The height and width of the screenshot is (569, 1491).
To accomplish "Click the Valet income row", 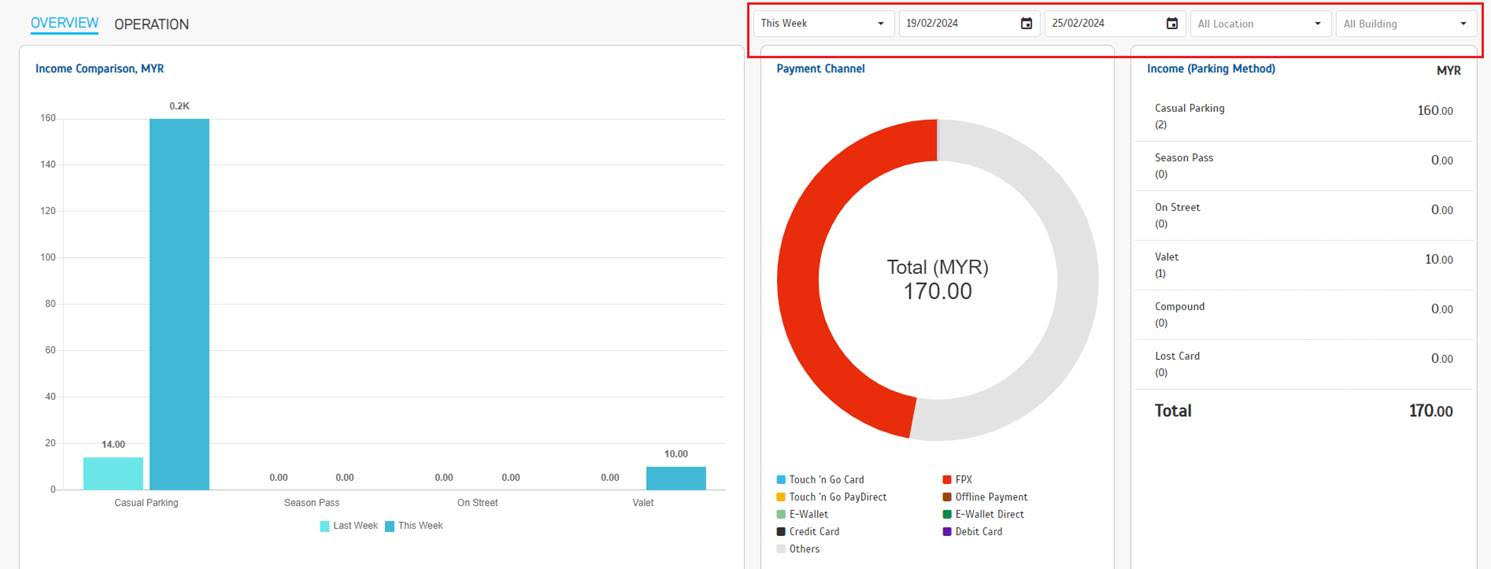I will [x=1303, y=265].
